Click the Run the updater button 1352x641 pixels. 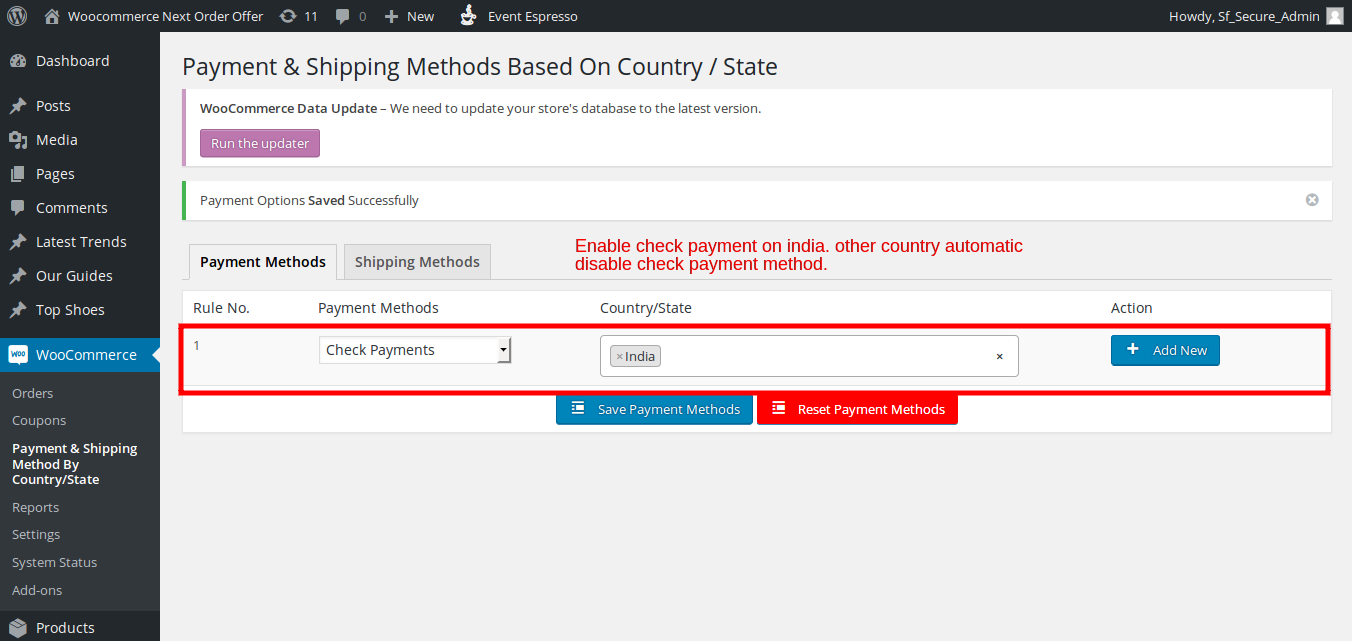tap(260, 143)
